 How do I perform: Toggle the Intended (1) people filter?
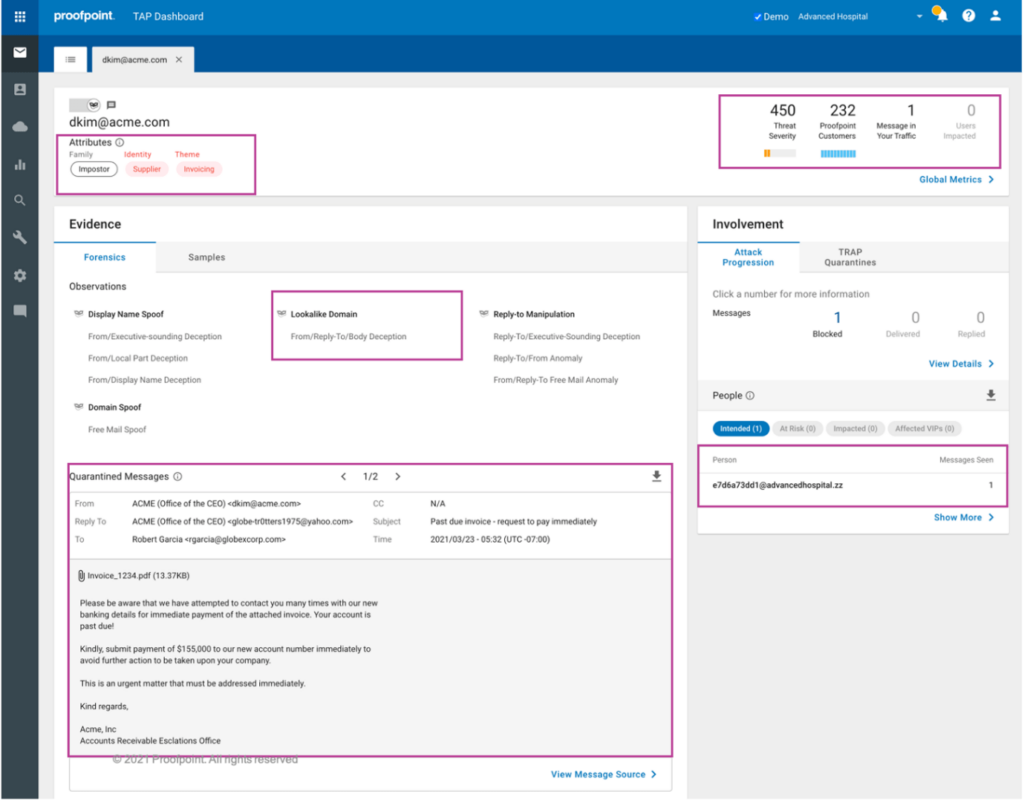[740, 428]
